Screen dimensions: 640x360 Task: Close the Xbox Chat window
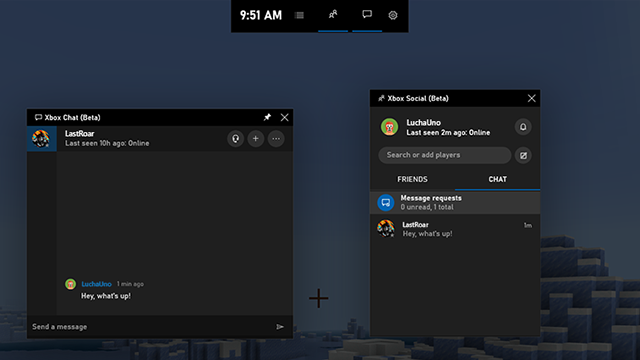coord(284,118)
